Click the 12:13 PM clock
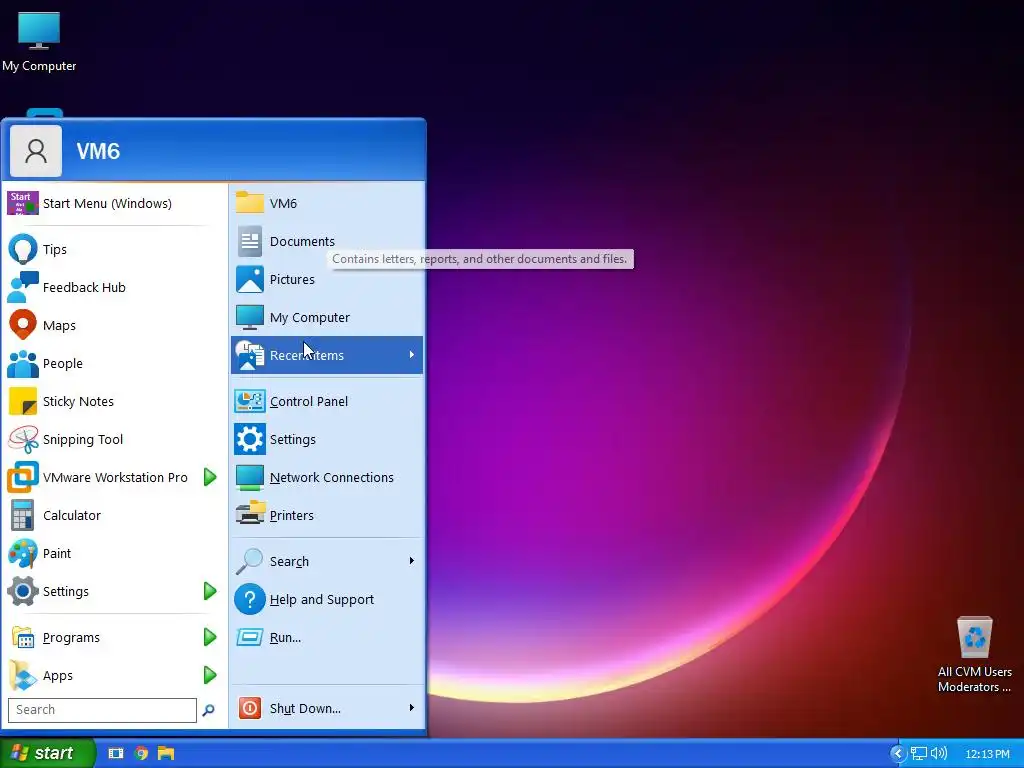This screenshot has height=768, width=1024. (x=987, y=754)
